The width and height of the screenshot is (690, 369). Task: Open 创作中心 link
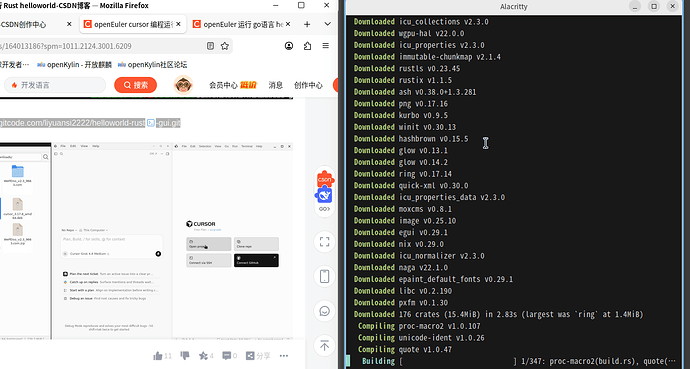(308, 85)
